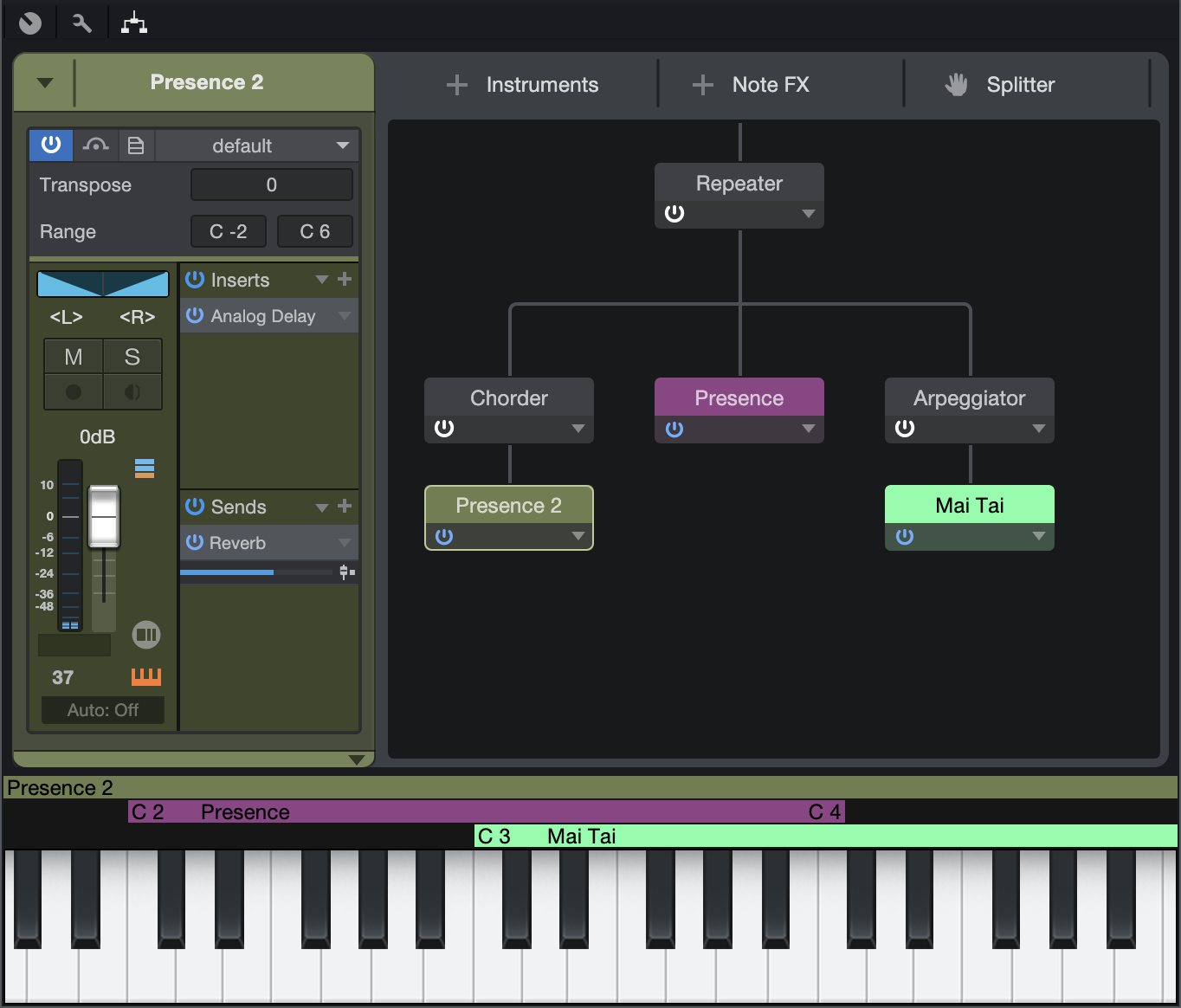The height and width of the screenshot is (1008, 1181).
Task: Select the Repeater node
Action: (x=739, y=184)
